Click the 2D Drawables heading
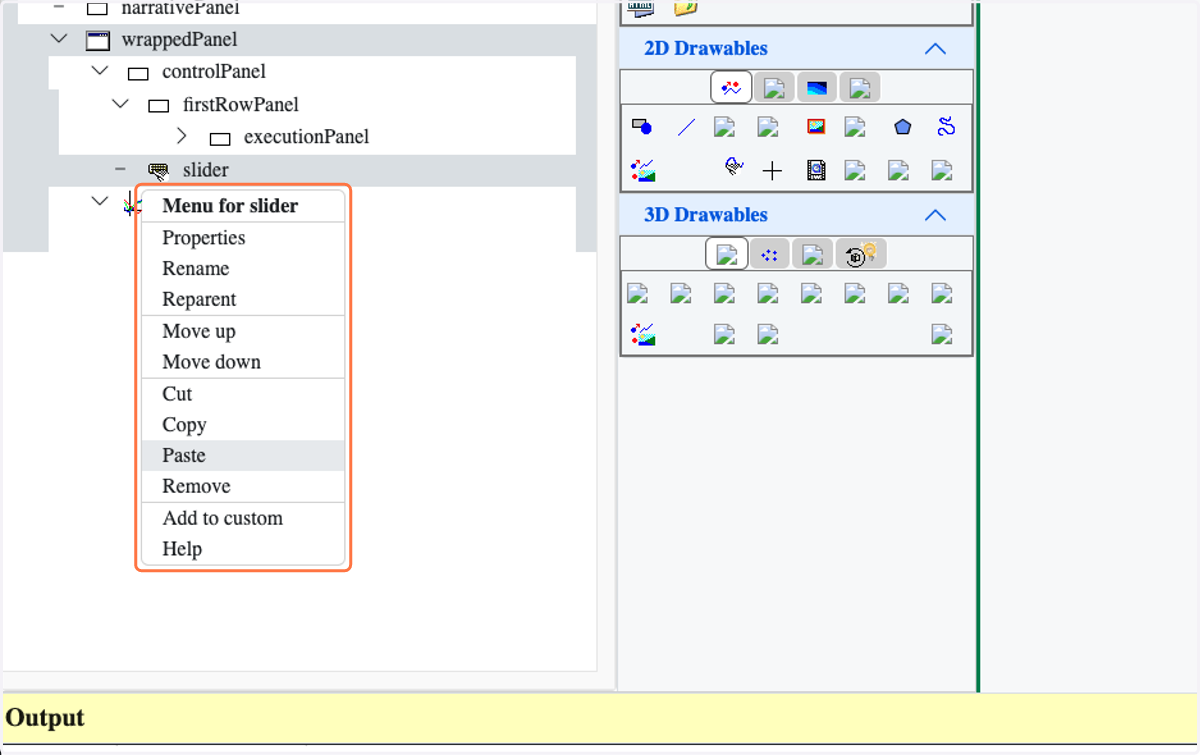 (706, 48)
